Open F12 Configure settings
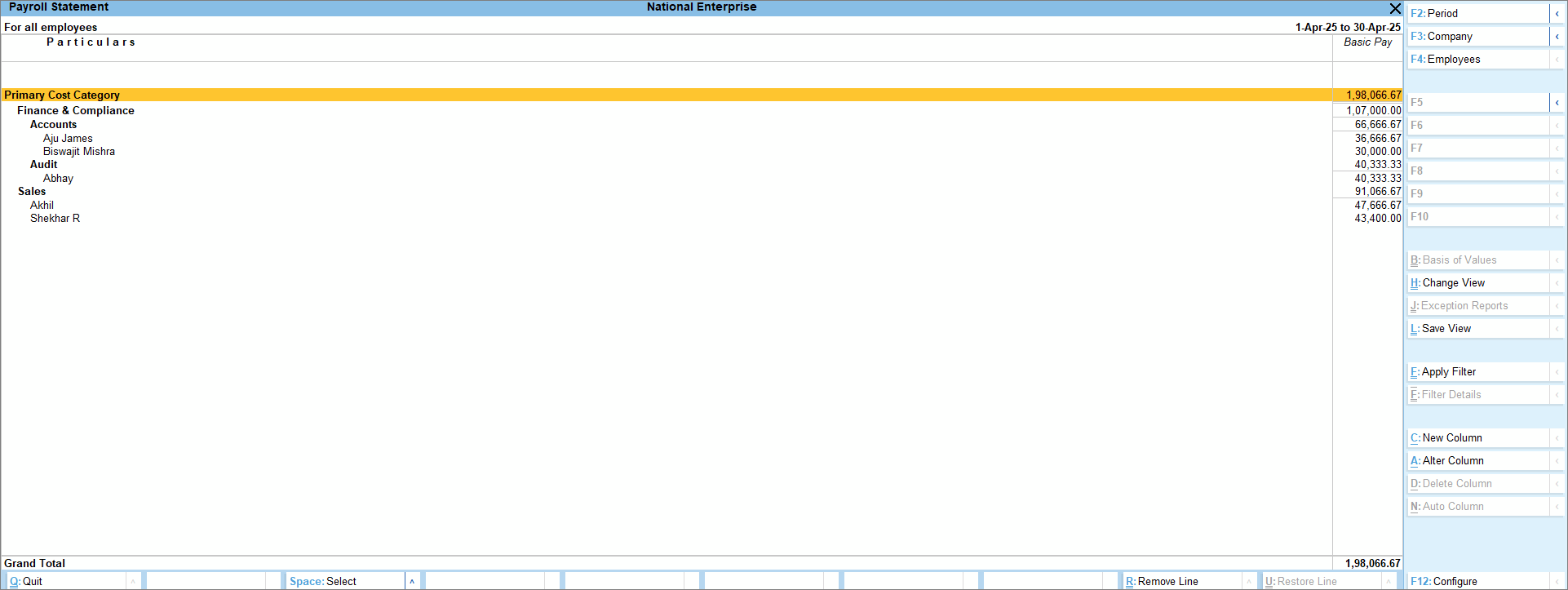The width and height of the screenshot is (1568, 590). 1477,581
